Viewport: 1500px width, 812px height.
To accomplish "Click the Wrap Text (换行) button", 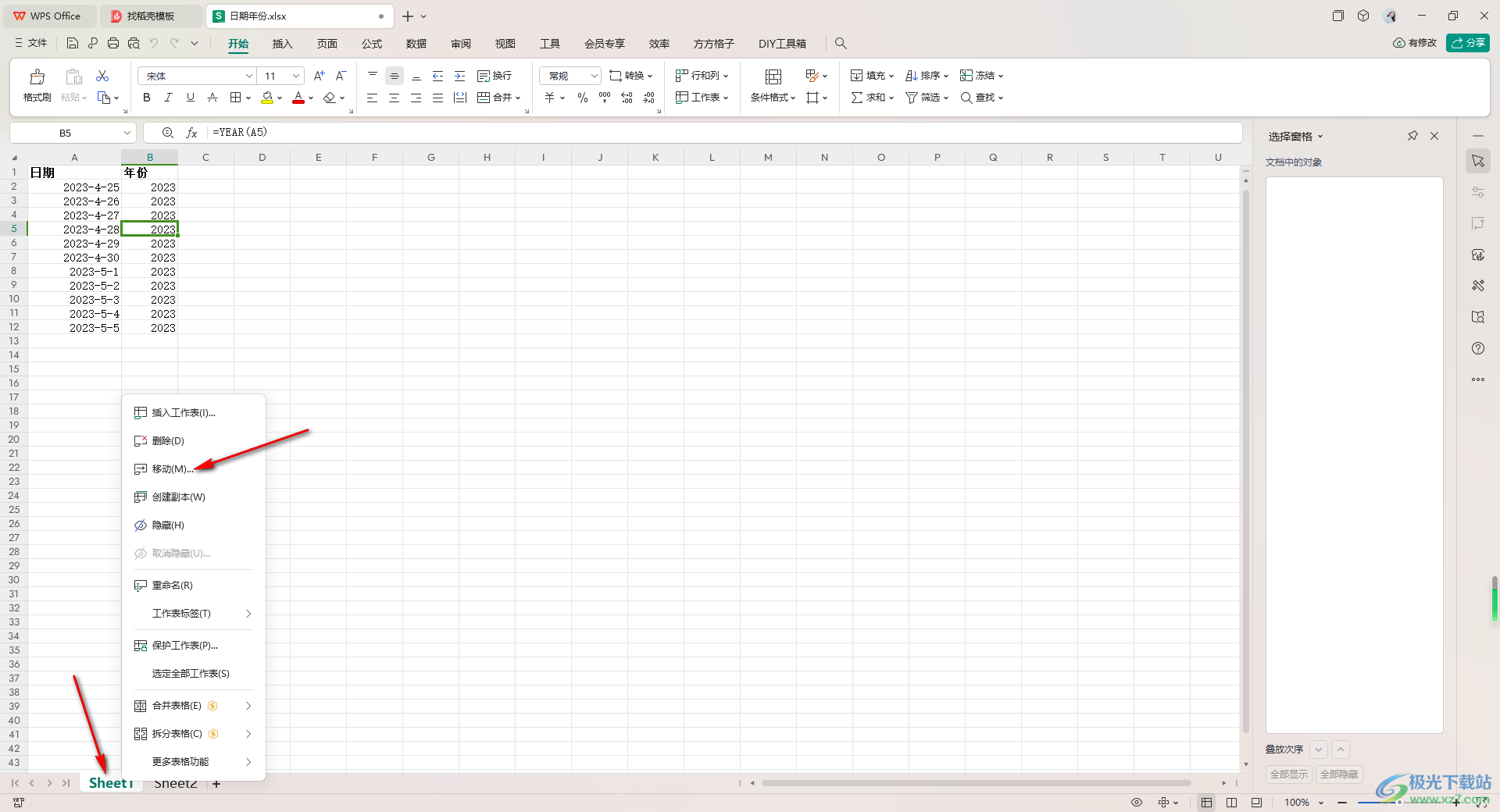I will click(x=495, y=76).
